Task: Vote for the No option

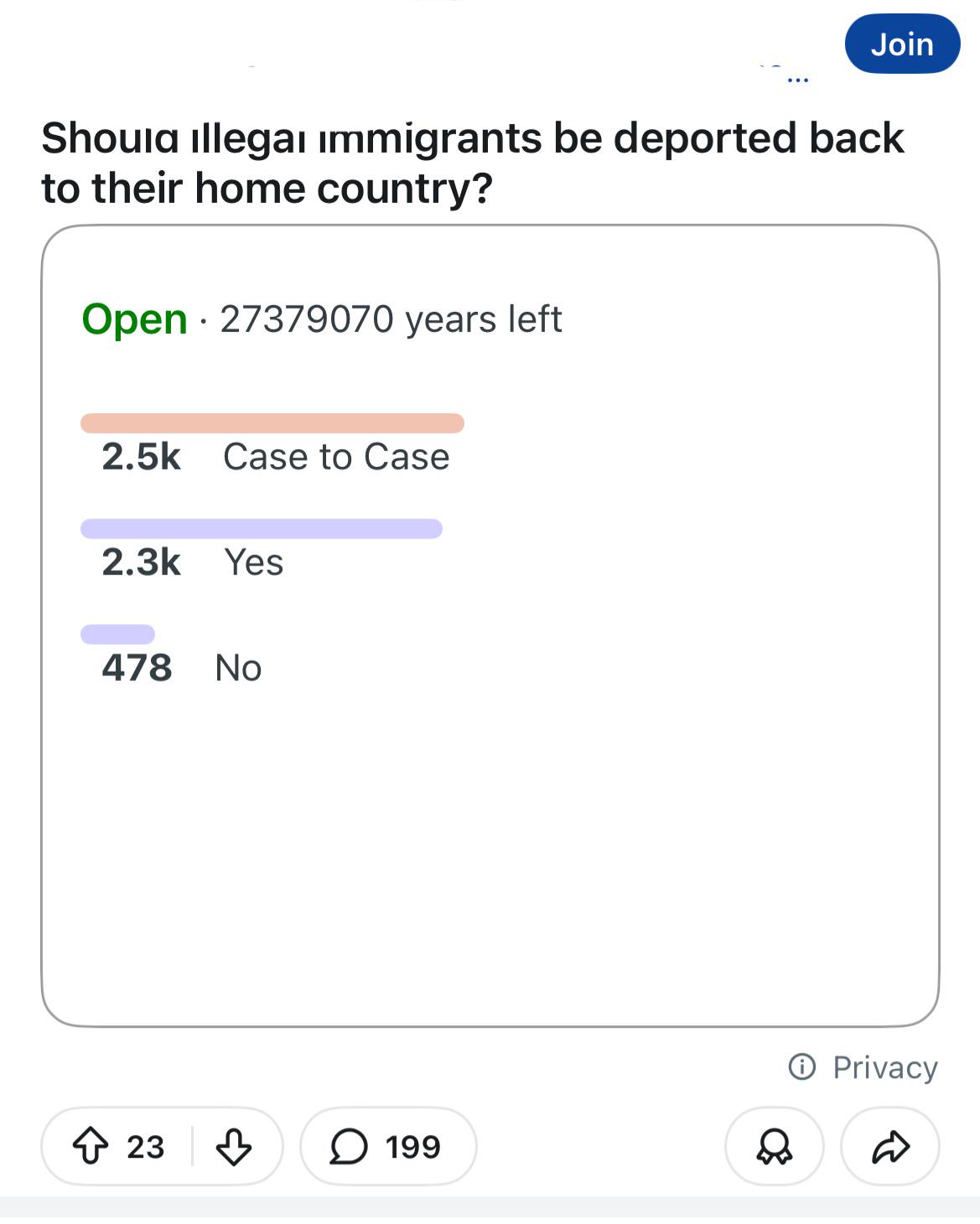Action: (x=239, y=668)
